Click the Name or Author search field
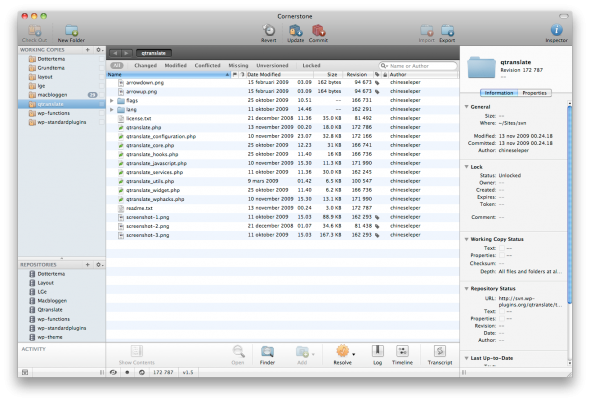Image resolution: width=590 pixels, height=402 pixels. tap(418, 66)
